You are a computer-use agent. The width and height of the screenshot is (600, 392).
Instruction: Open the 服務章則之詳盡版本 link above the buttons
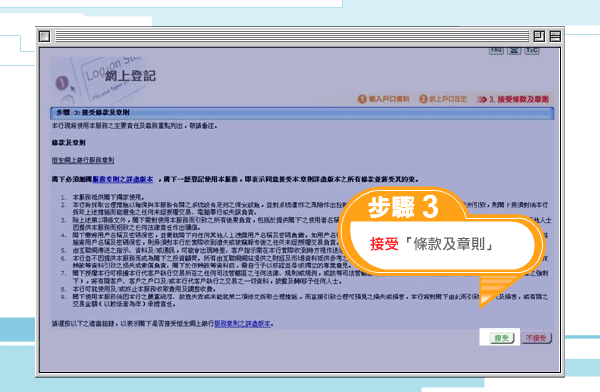click(243, 324)
